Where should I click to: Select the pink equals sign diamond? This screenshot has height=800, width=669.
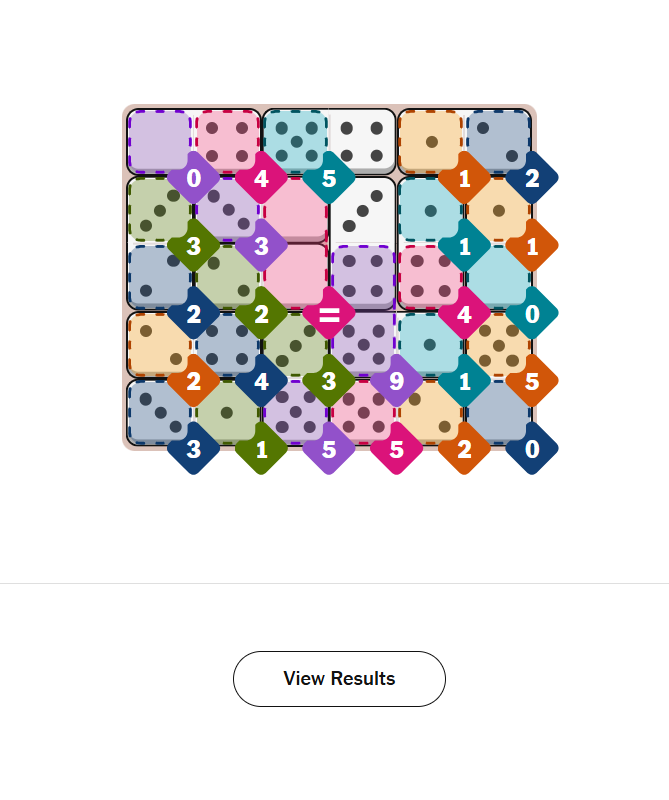click(x=329, y=313)
